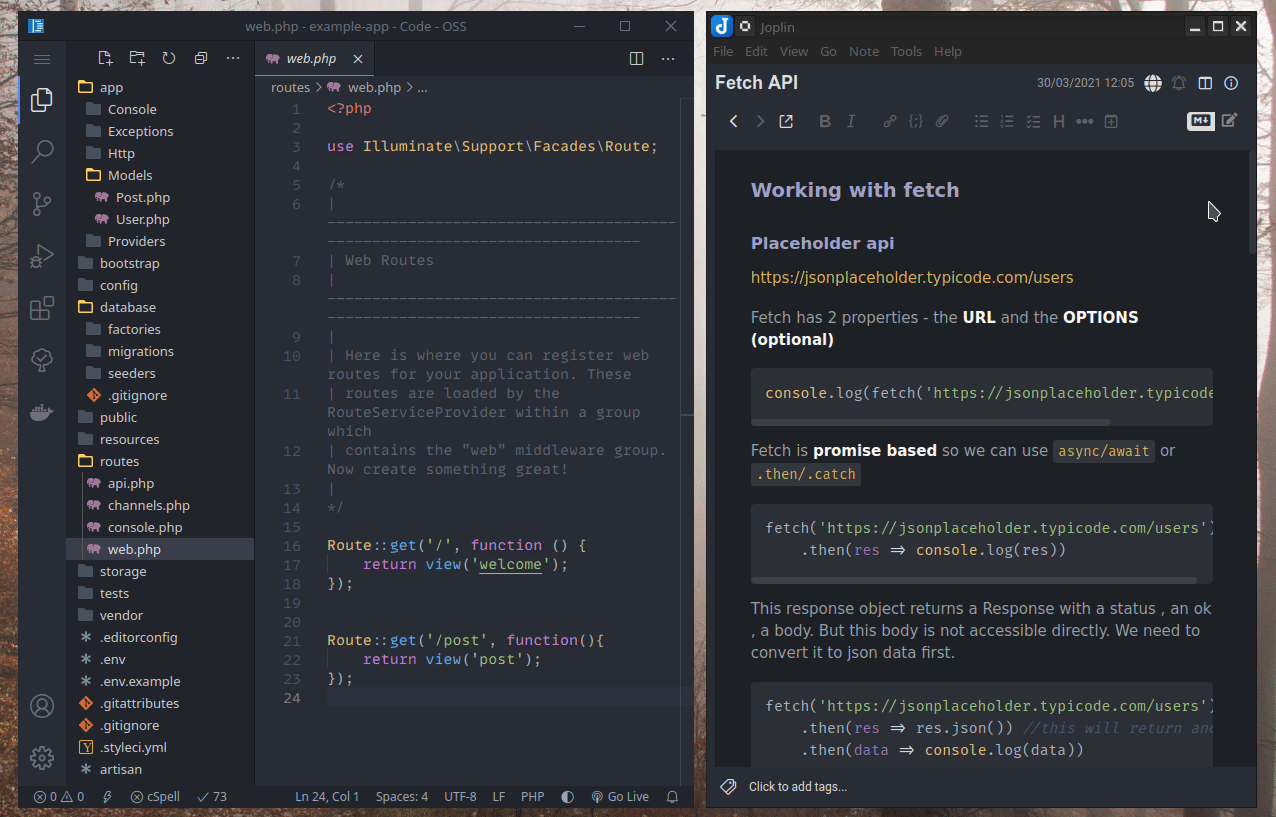Insert heading in Joplin toolbar
This screenshot has width=1276, height=817.
[1059, 121]
